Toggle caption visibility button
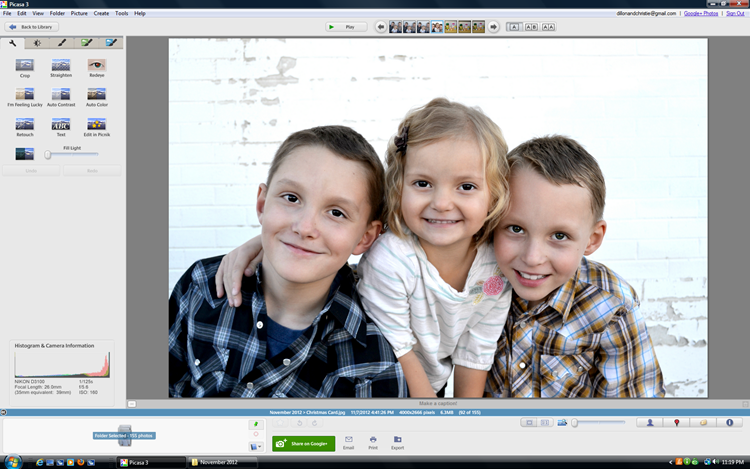The width and height of the screenshot is (750, 469). pos(132,404)
